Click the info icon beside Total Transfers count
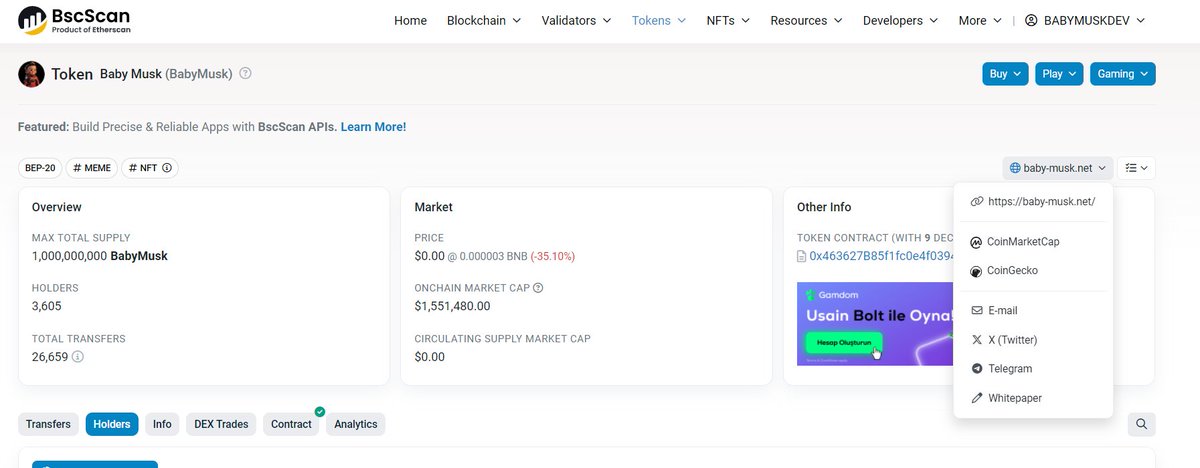Image resolution: width=1200 pixels, height=468 pixels. tap(78, 356)
